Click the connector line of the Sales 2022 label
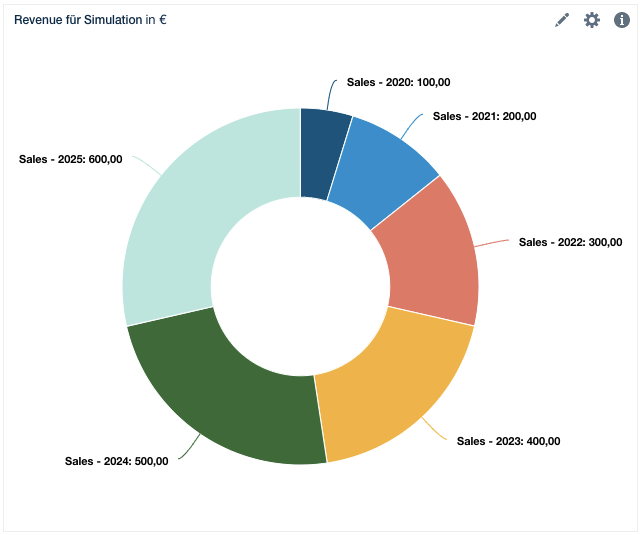642x535 pixels. 492,243
